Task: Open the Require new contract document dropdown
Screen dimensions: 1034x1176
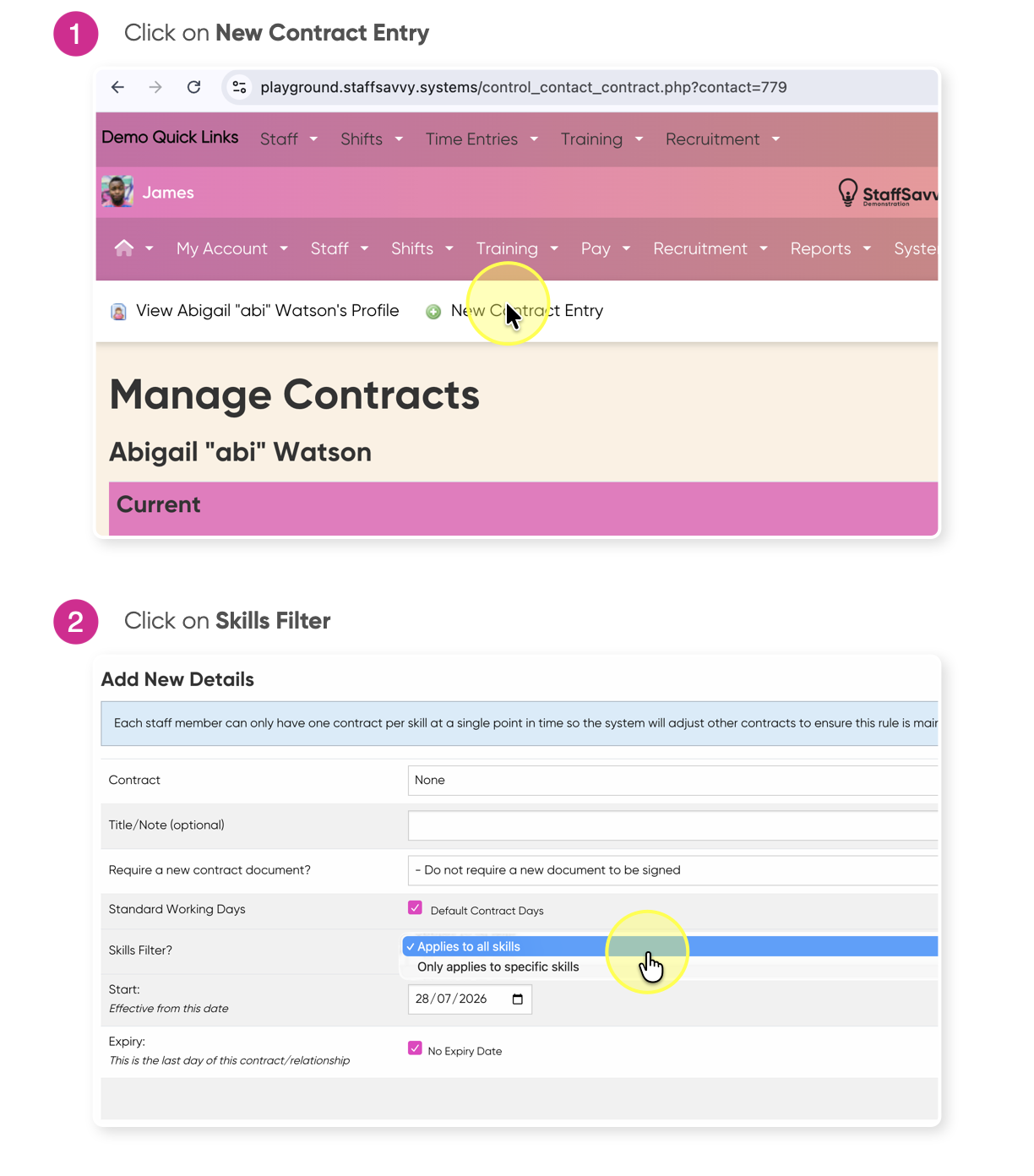Action: pyautogui.click(x=672, y=870)
